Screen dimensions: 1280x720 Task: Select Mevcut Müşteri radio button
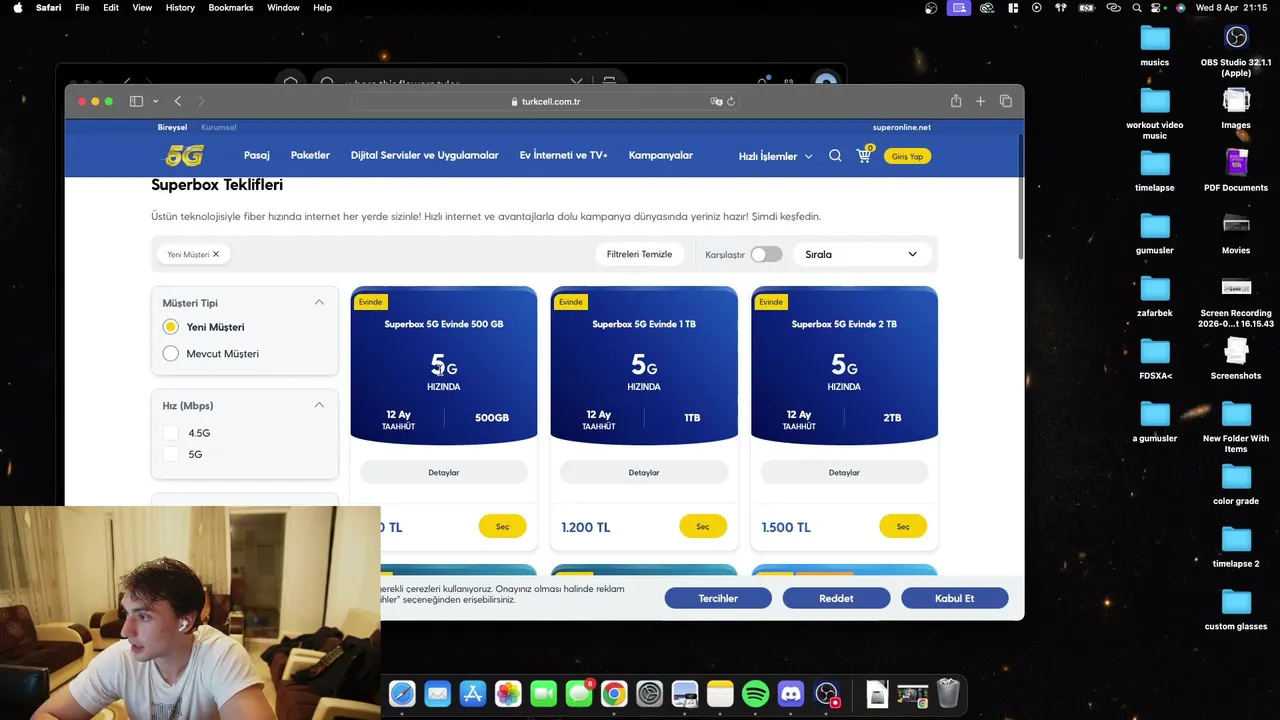[x=171, y=353]
